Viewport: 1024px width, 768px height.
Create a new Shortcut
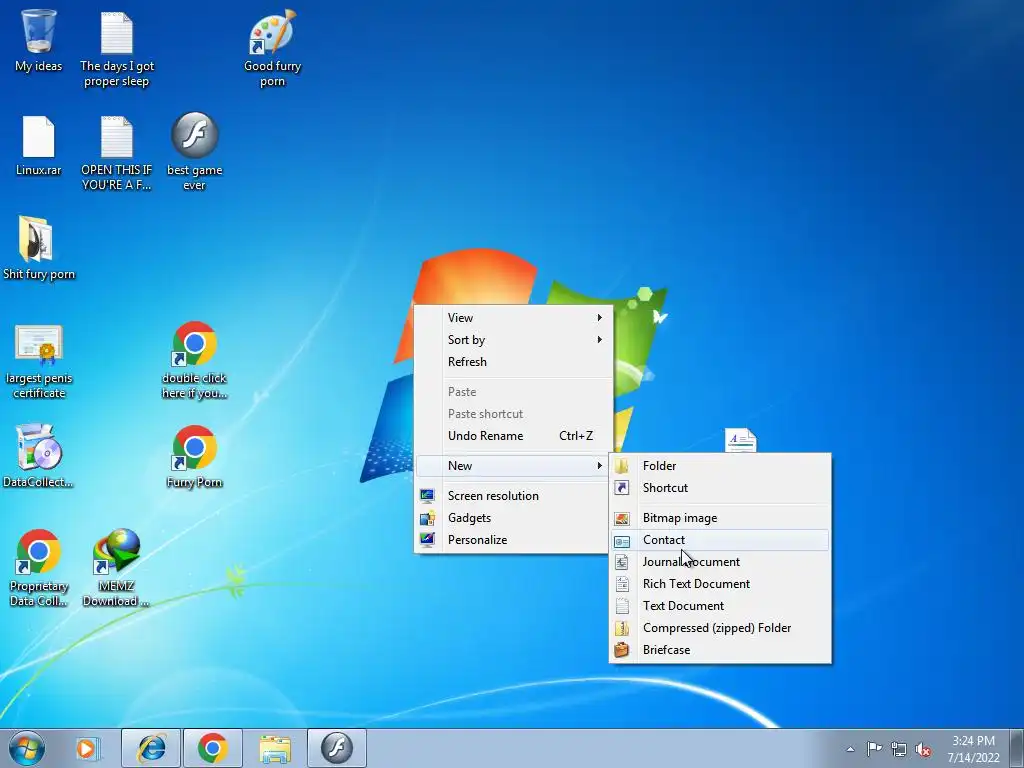(720, 488)
